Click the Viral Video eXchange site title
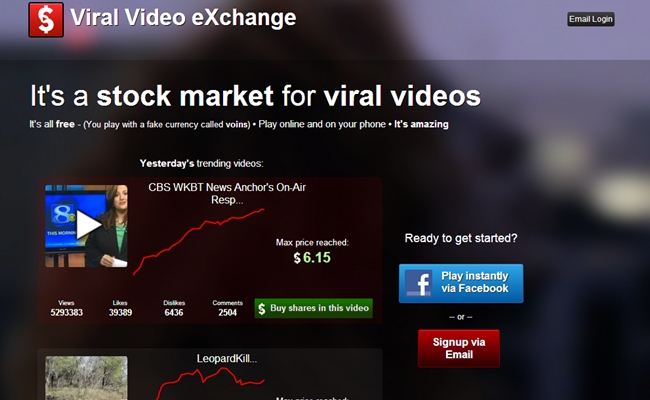This screenshot has width=650, height=400. click(x=183, y=18)
